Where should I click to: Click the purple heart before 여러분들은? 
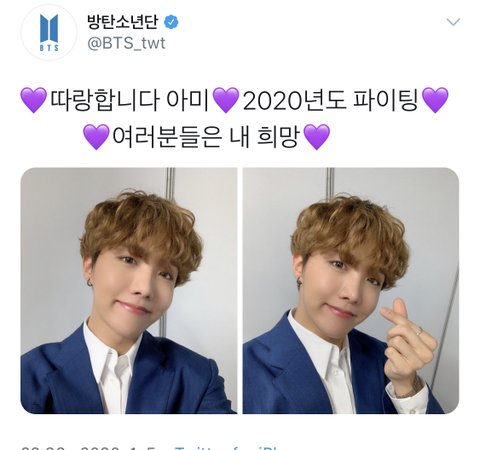click(96, 137)
